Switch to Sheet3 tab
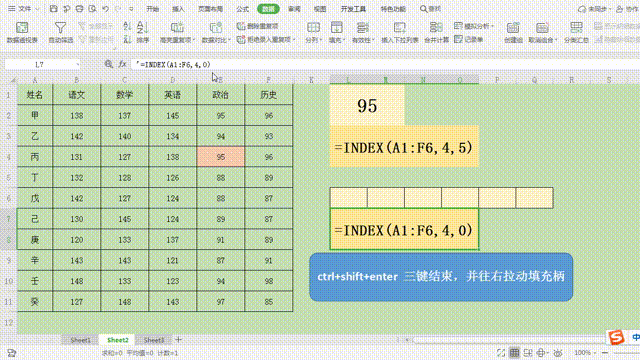 coord(154,340)
